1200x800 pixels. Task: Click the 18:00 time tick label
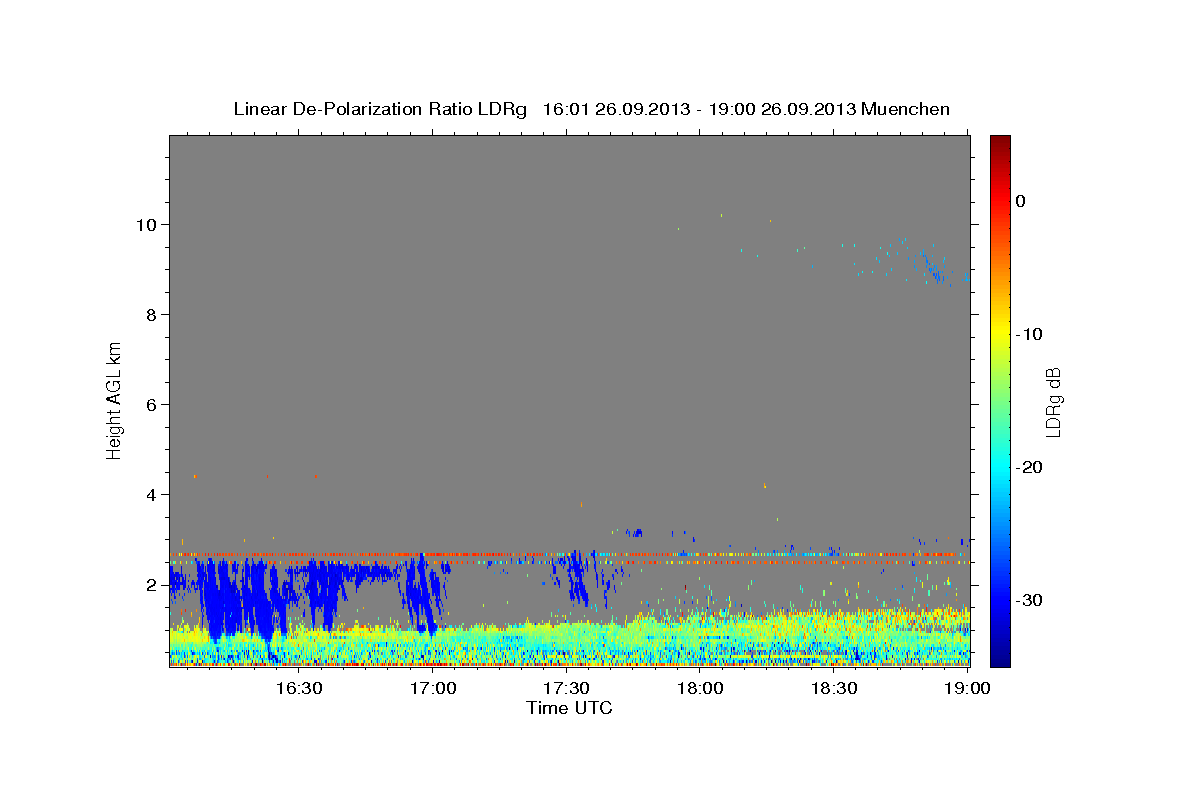pos(700,688)
